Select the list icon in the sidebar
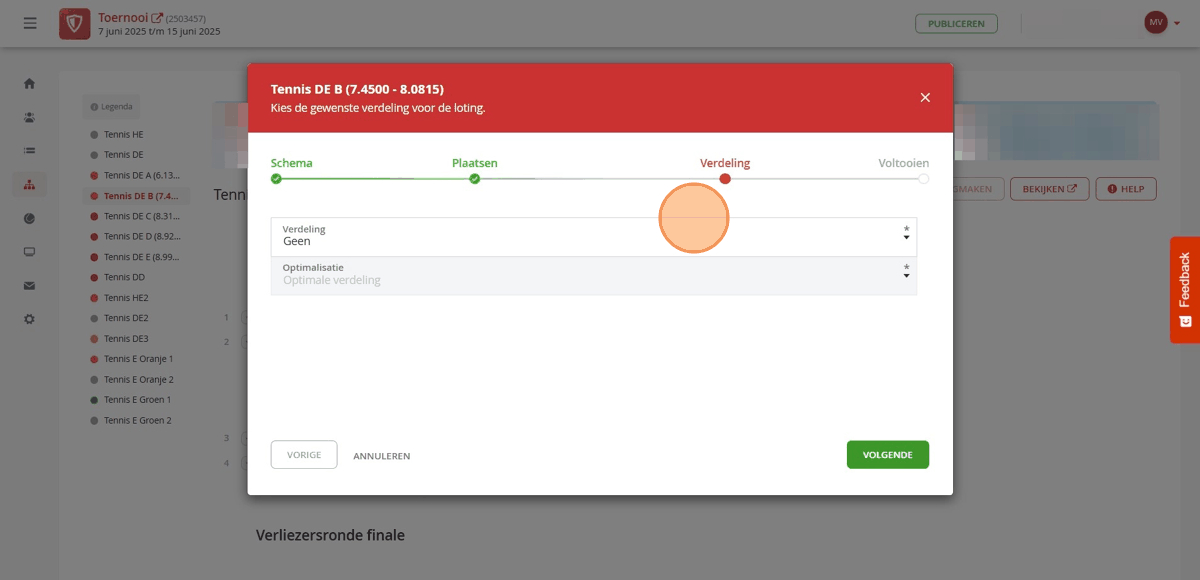1200x580 pixels. [30, 151]
